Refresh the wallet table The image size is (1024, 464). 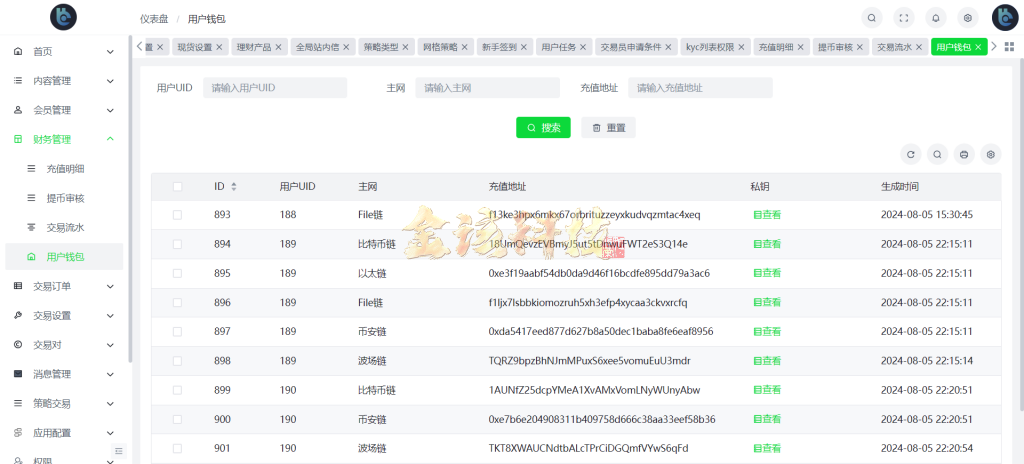click(x=910, y=154)
